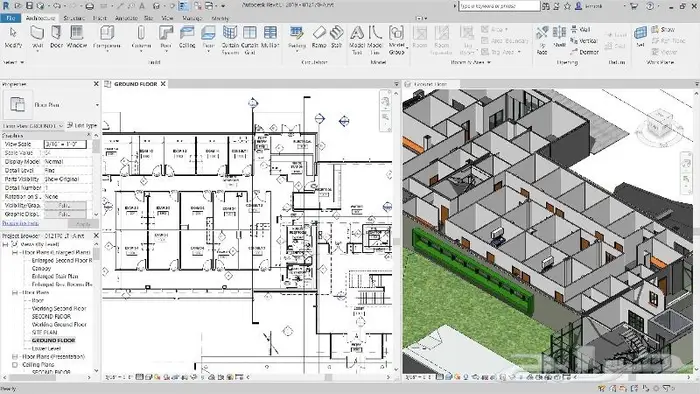The width and height of the screenshot is (700, 394).
Task: Click the Dormer opening button
Action: pyautogui.click(x=584, y=52)
